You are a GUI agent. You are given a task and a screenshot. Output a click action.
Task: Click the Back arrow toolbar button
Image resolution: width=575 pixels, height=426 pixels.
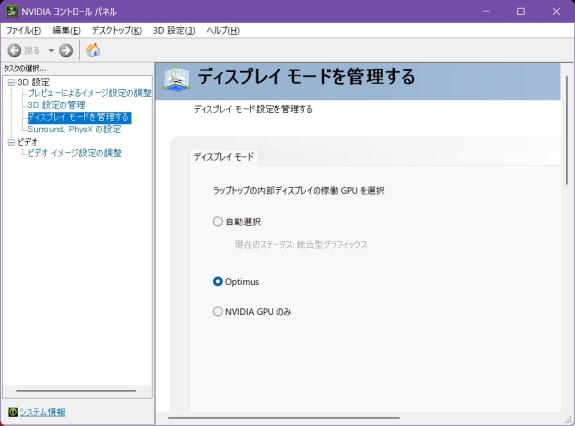point(14,51)
